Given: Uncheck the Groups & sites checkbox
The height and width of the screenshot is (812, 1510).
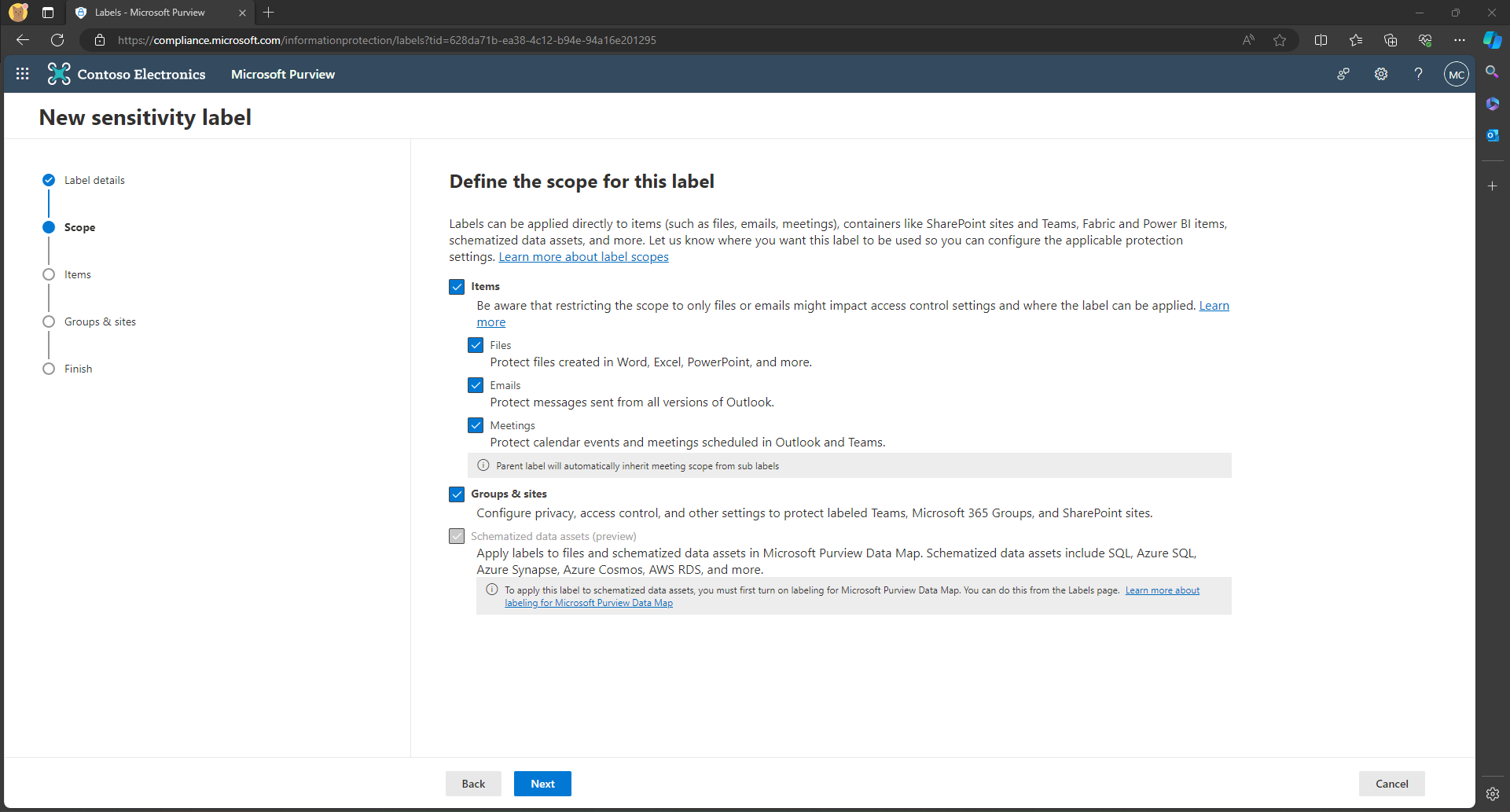Looking at the screenshot, I should [457, 494].
